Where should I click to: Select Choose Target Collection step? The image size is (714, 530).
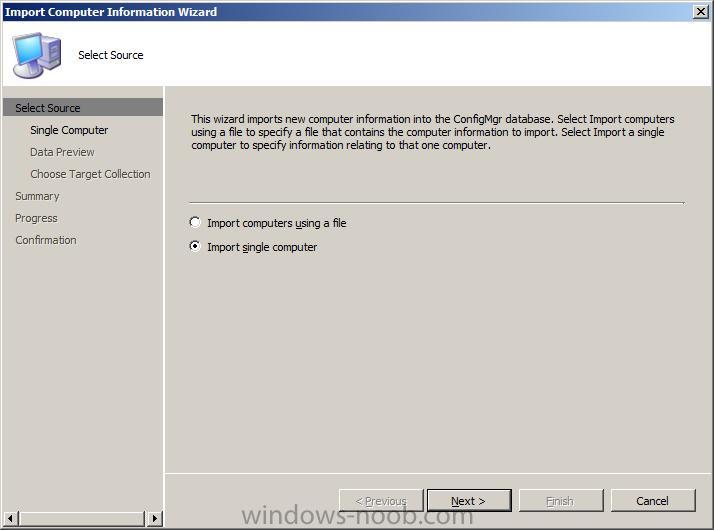(90, 174)
